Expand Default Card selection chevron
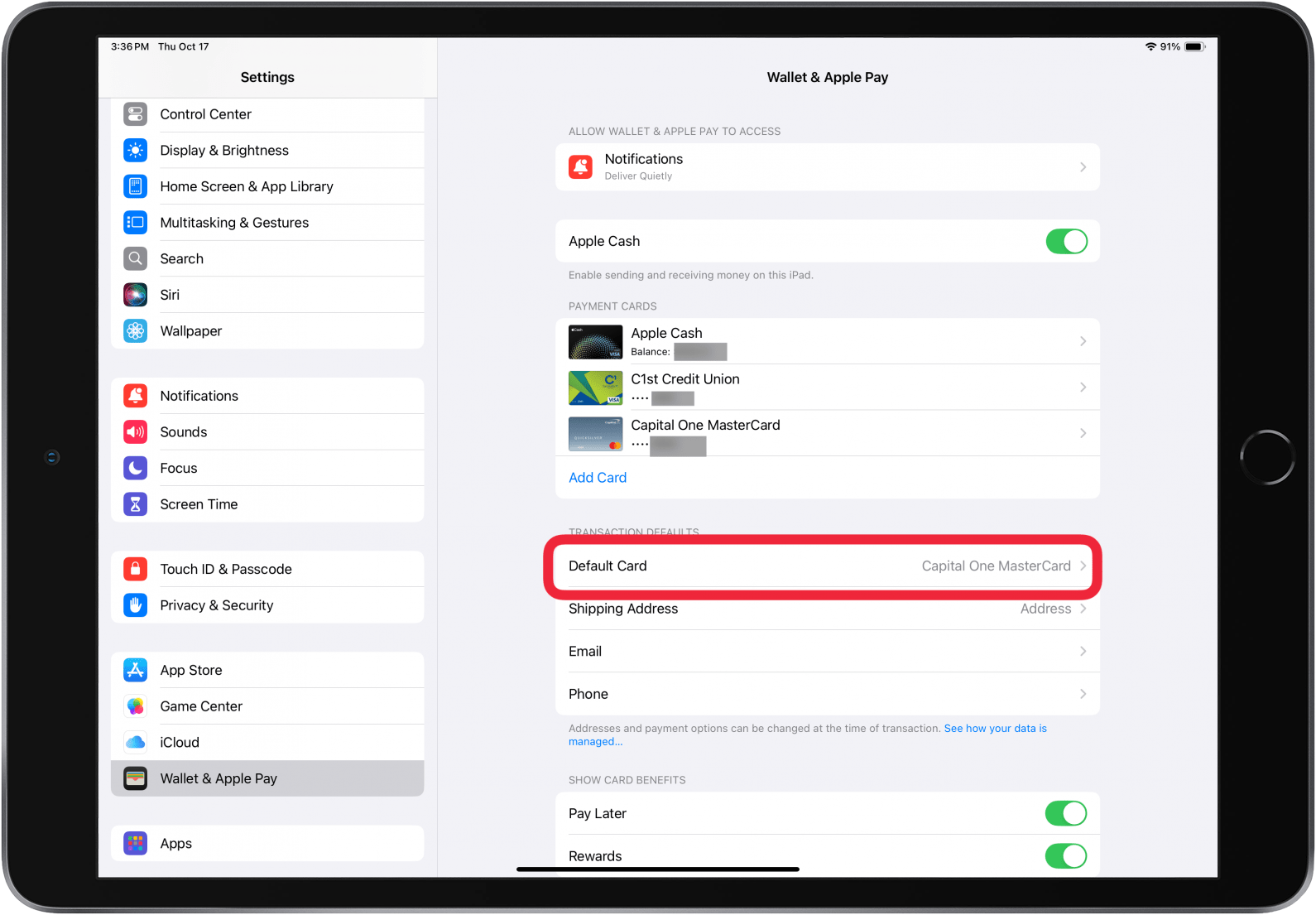This screenshot has width=1316, height=915. 1083,566
